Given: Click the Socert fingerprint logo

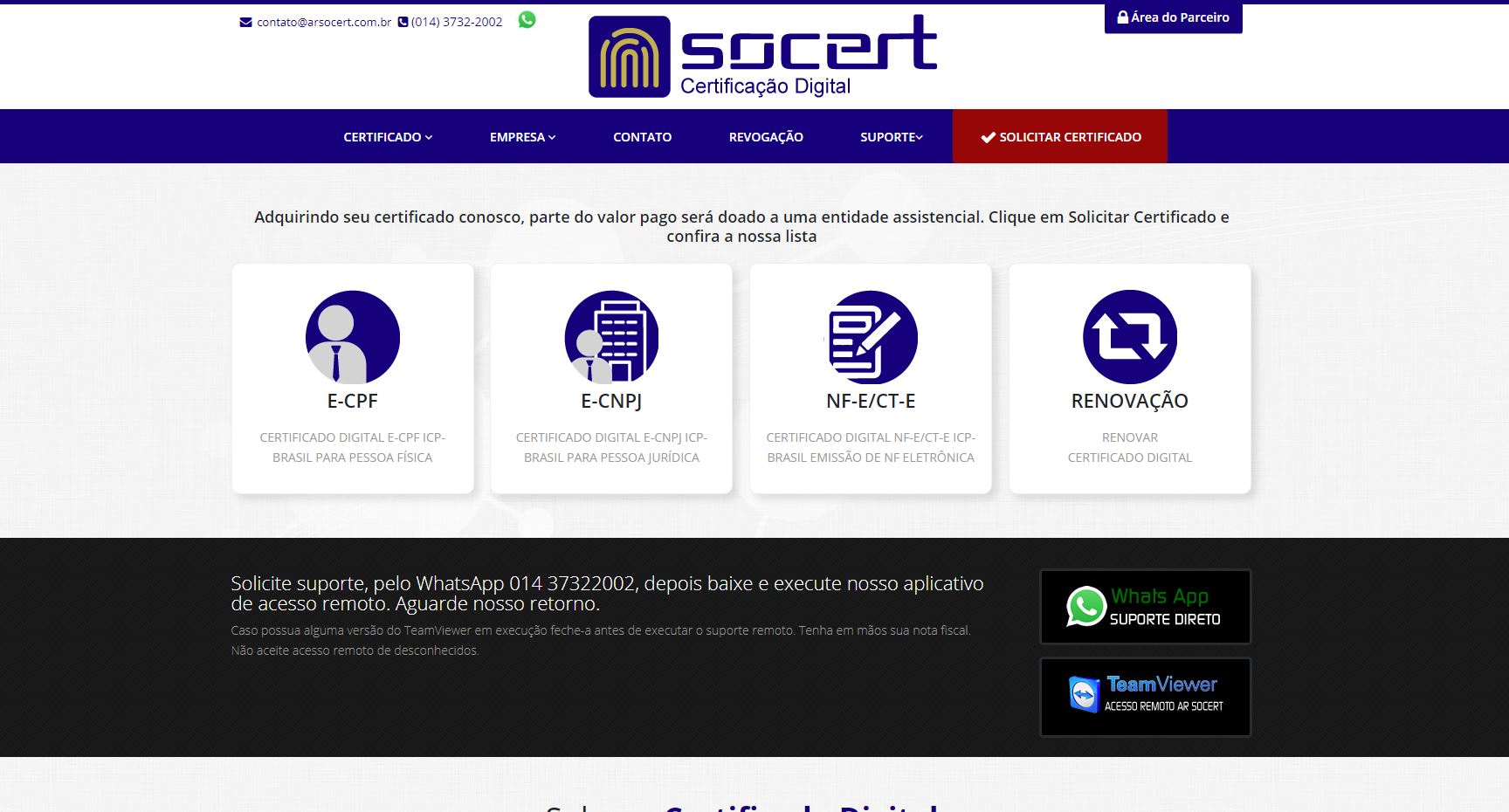Looking at the screenshot, I should (629, 57).
